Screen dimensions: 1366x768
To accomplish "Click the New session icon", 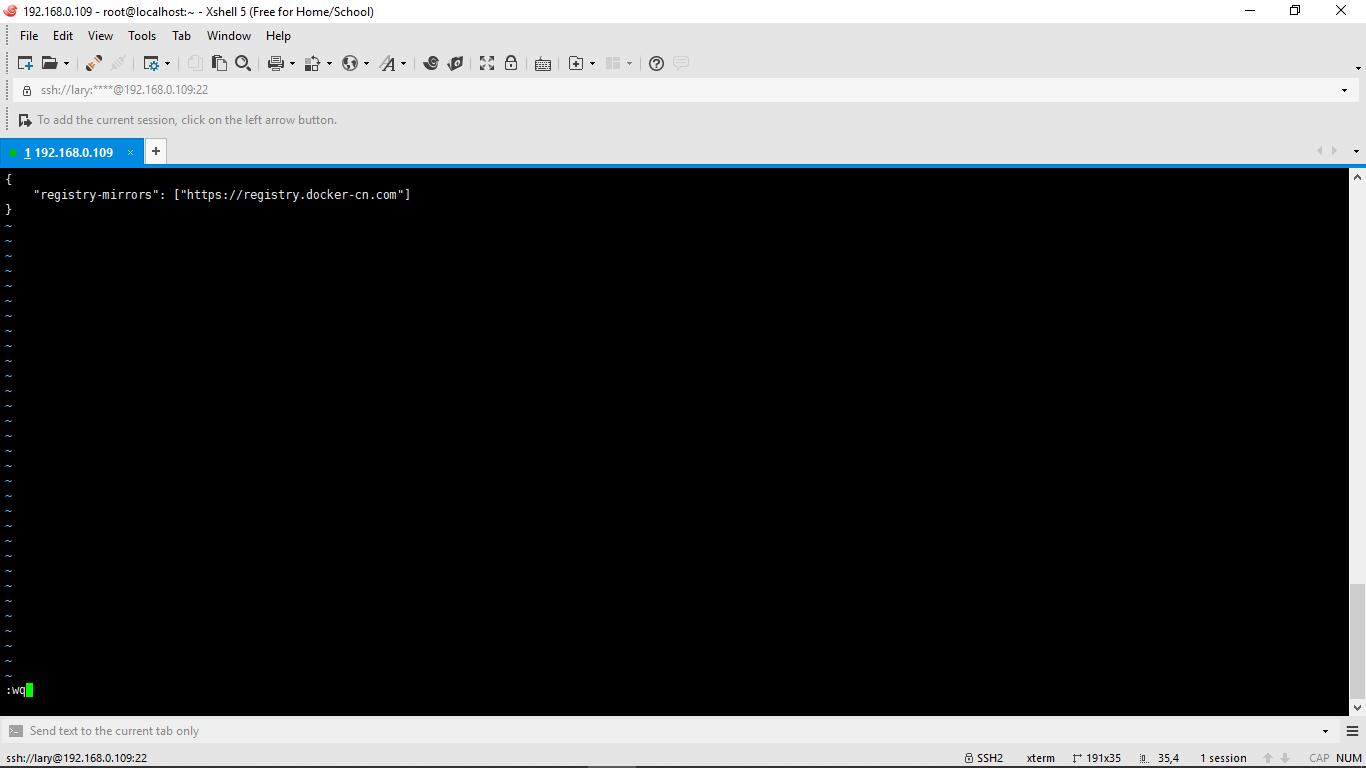I will (x=25, y=63).
